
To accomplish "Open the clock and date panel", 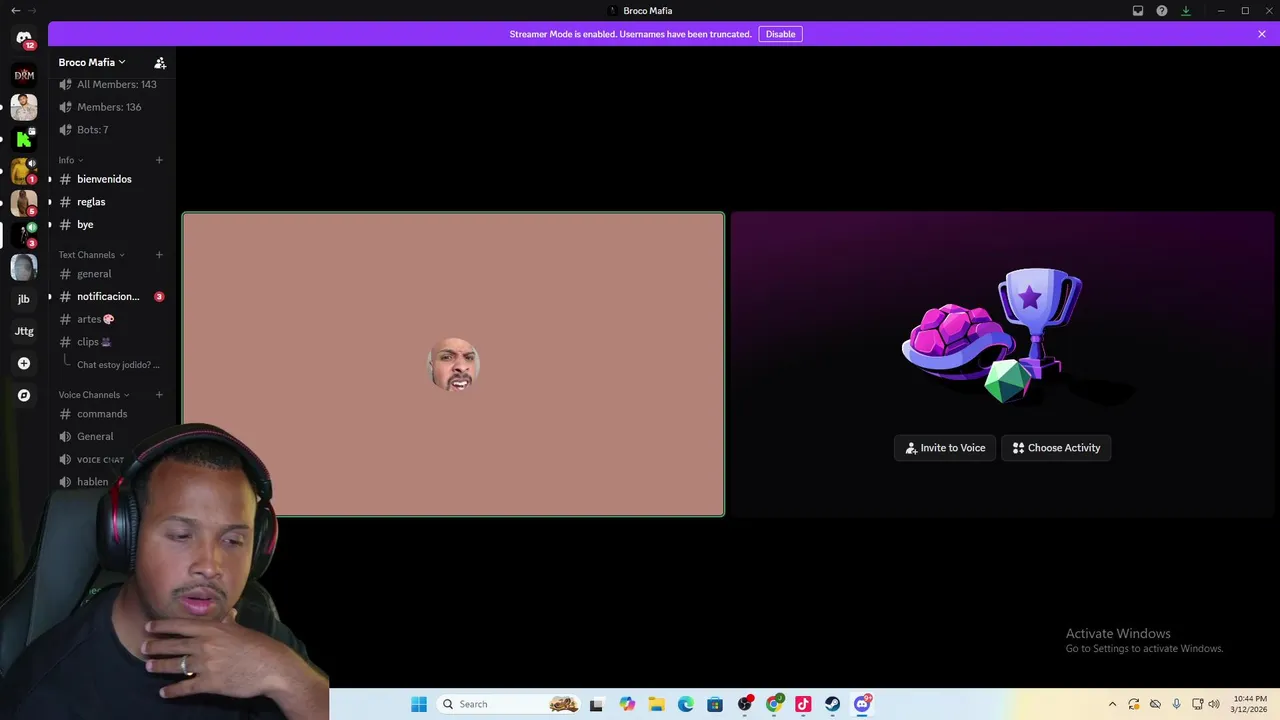I will click(1249, 704).
